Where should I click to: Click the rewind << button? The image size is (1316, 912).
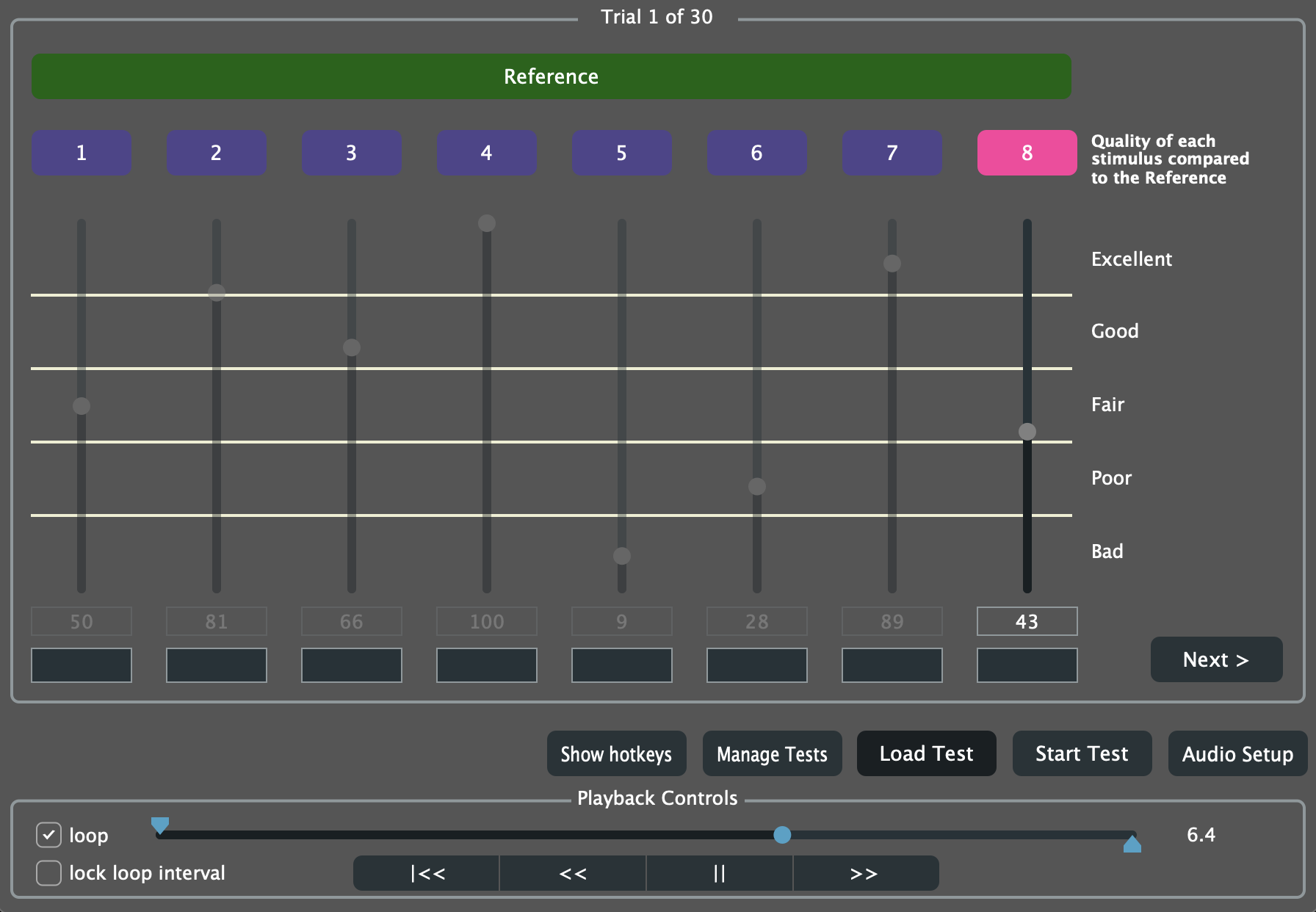[573, 873]
